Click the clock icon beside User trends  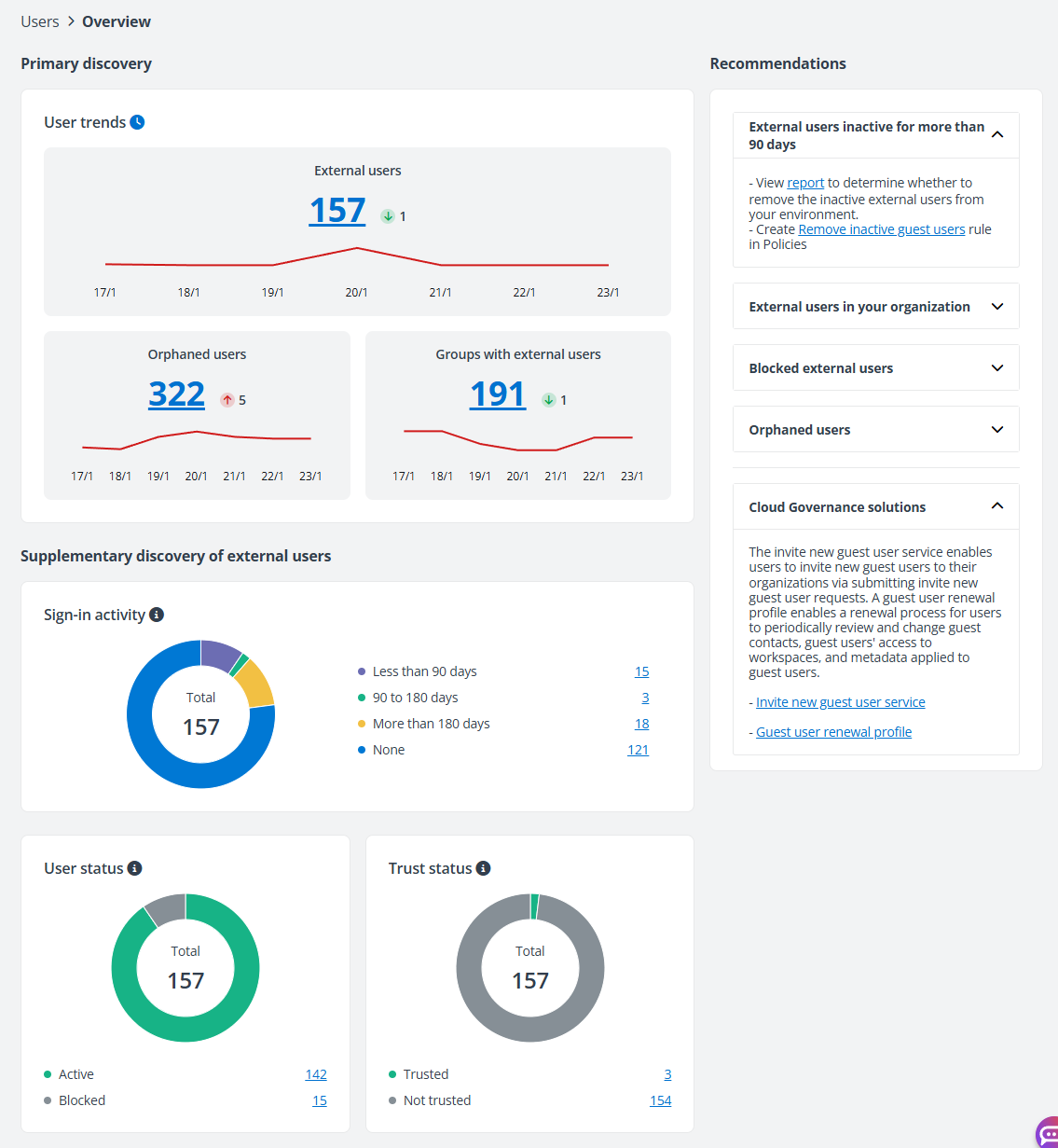pos(138,121)
